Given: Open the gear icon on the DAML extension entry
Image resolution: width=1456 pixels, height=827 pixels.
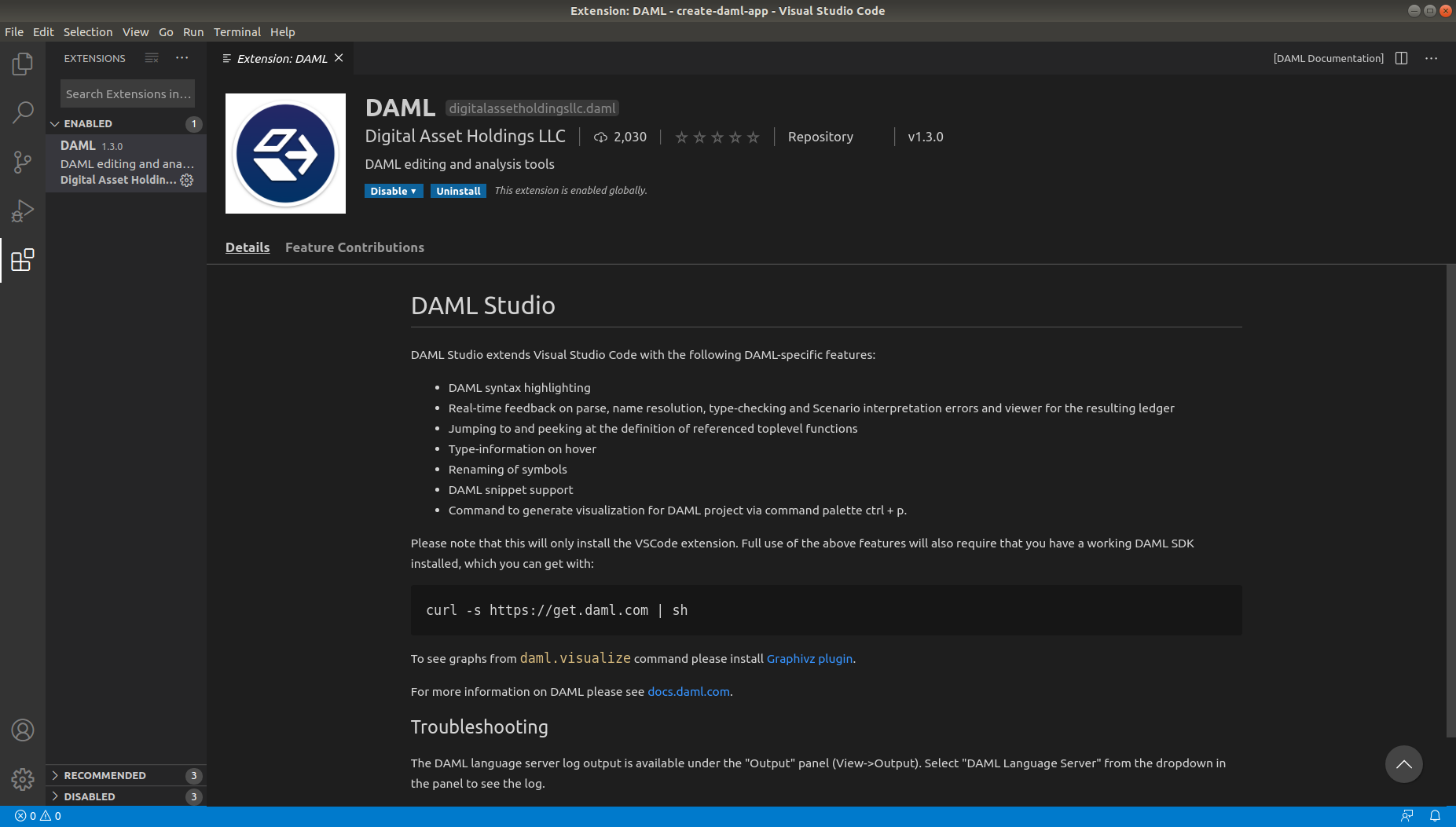Looking at the screenshot, I should (186, 180).
